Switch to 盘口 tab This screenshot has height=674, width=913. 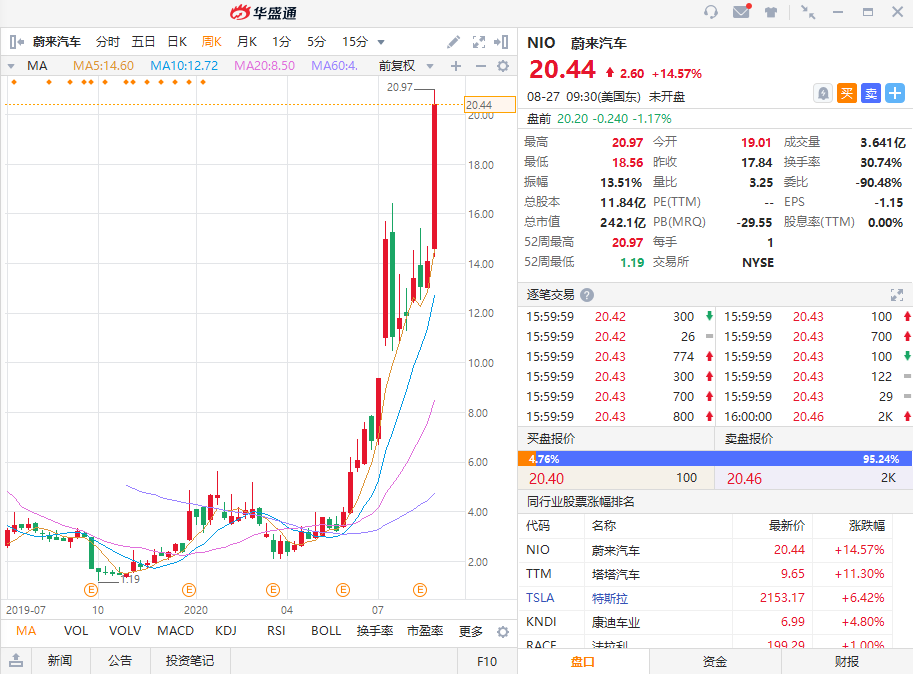[x=583, y=661]
